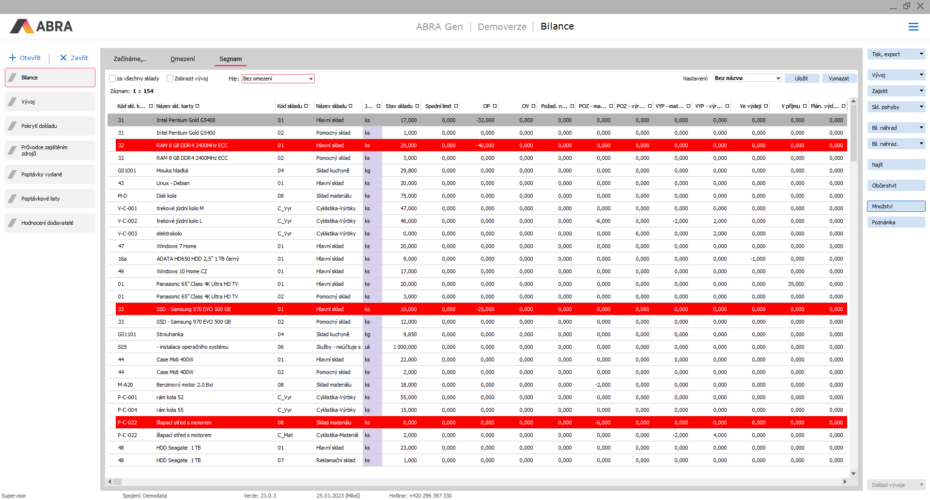The height and width of the screenshot is (500, 930).
Task: Click filter box in Kód skl. karty header
Action: 151,106
